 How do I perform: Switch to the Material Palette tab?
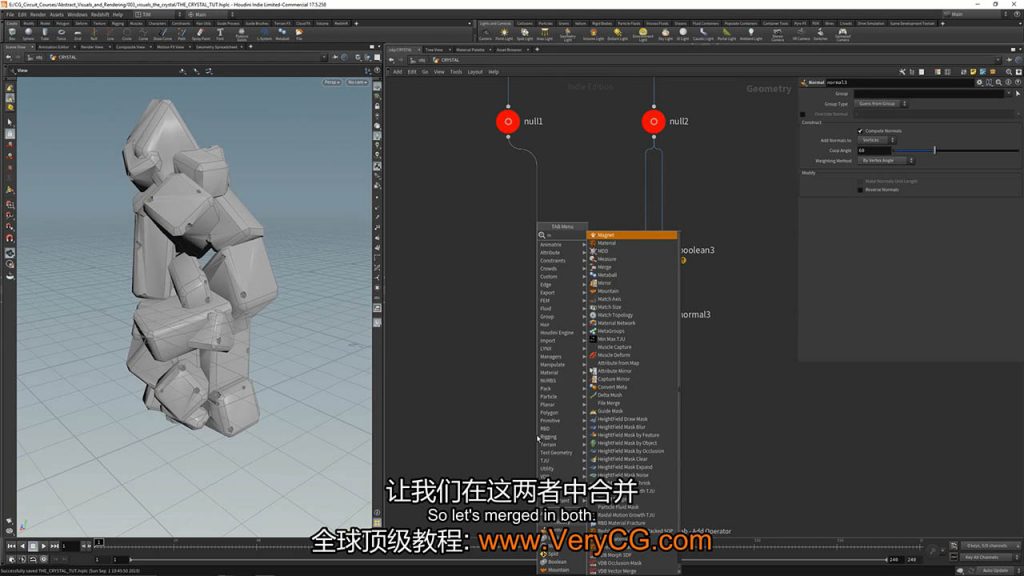tap(470, 50)
